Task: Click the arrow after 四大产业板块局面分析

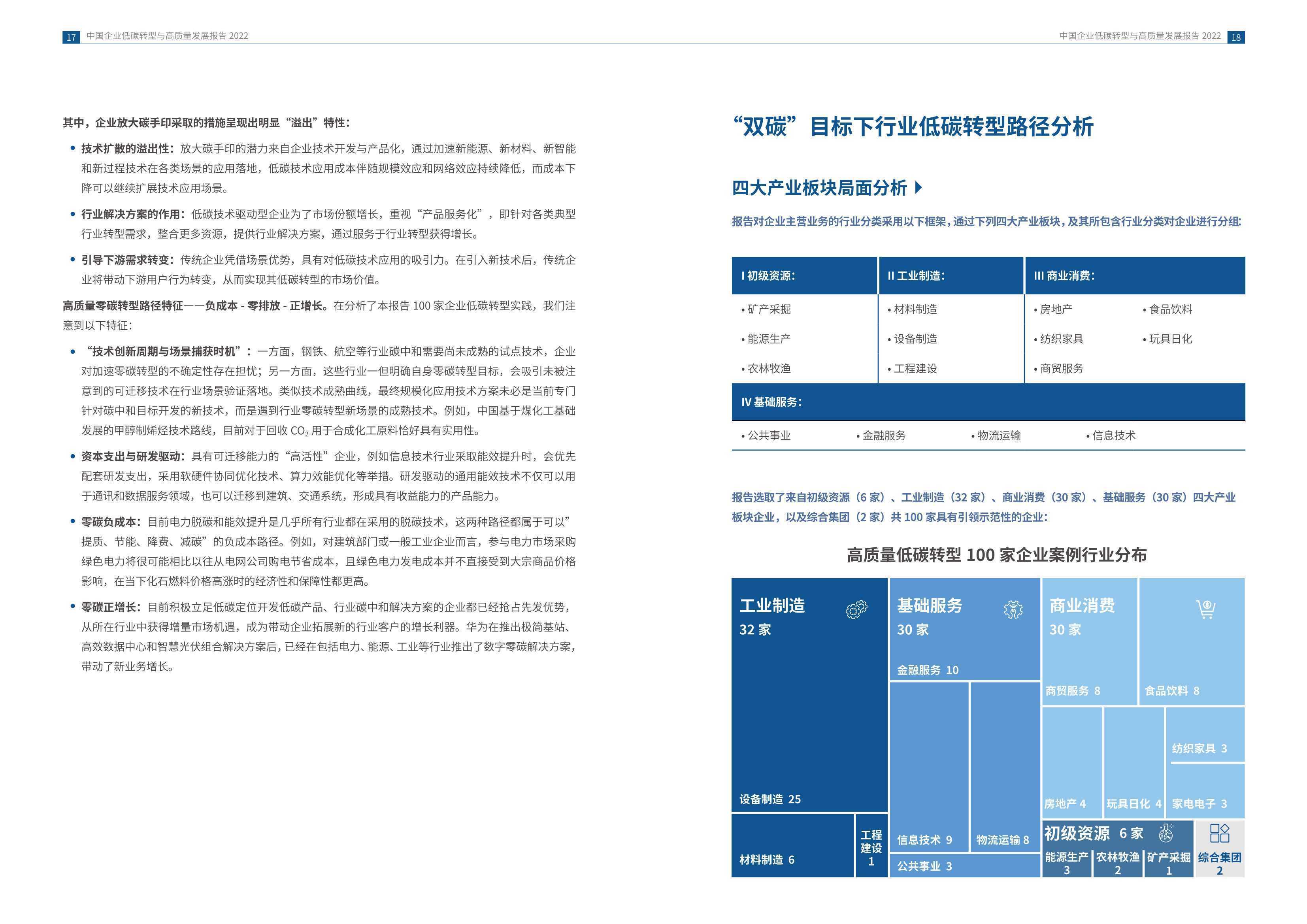Action: pos(918,187)
